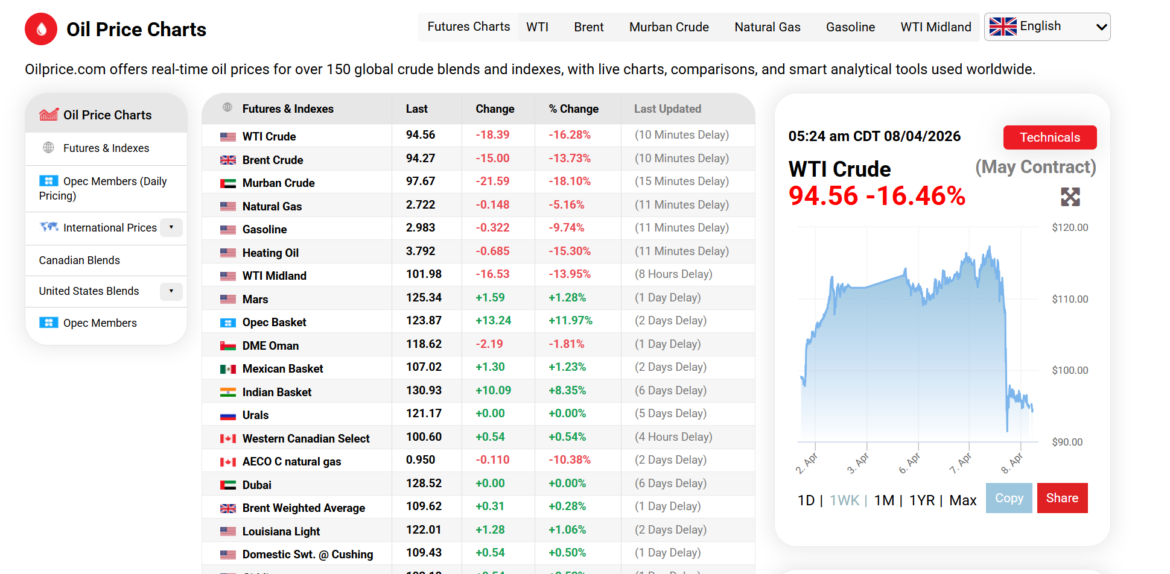This screenshot has height=574, width=1170.
Task: Expand the International Prices arrow
Action: coord(171,228)
